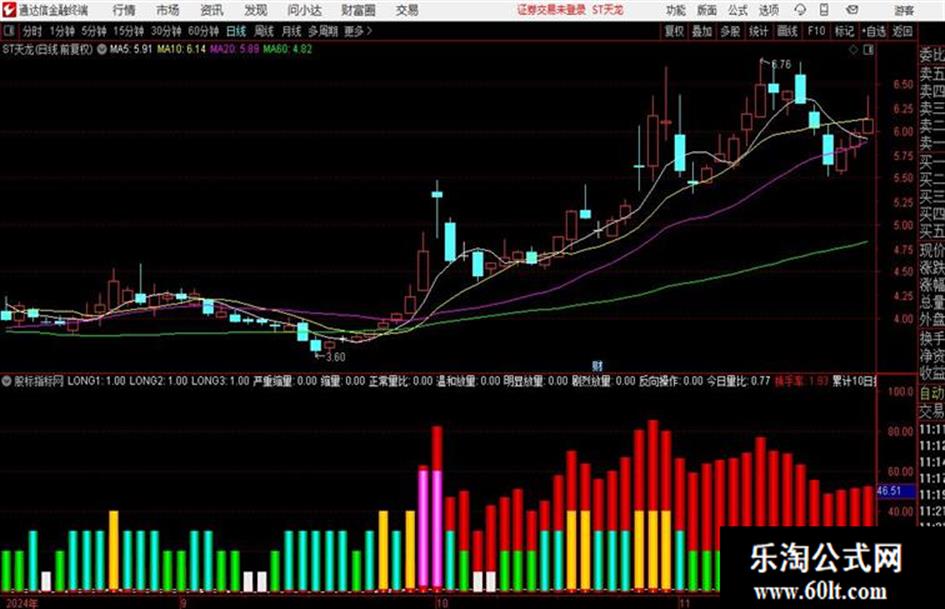Click the 财 event marker on chart
The width and height of the screenshot is (945, 609).
pyautogui.click(x=597, y=365)
